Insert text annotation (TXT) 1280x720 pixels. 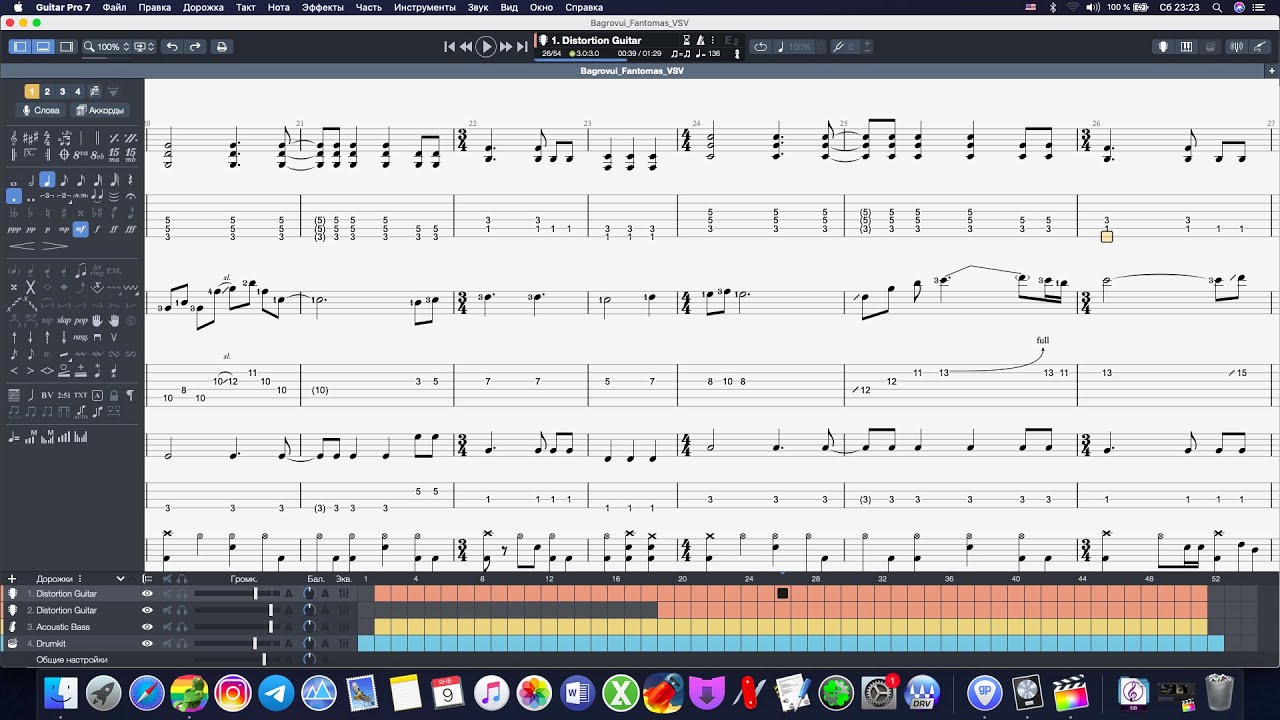coord(80,395)
